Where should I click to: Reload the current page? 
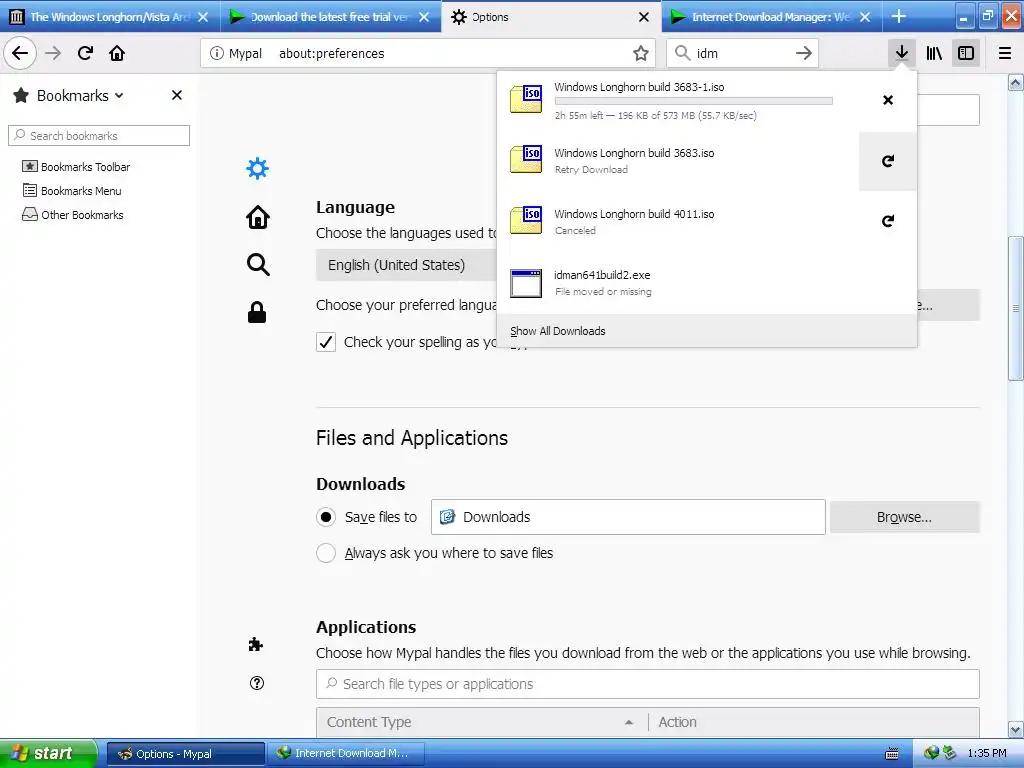coord(85,53)
